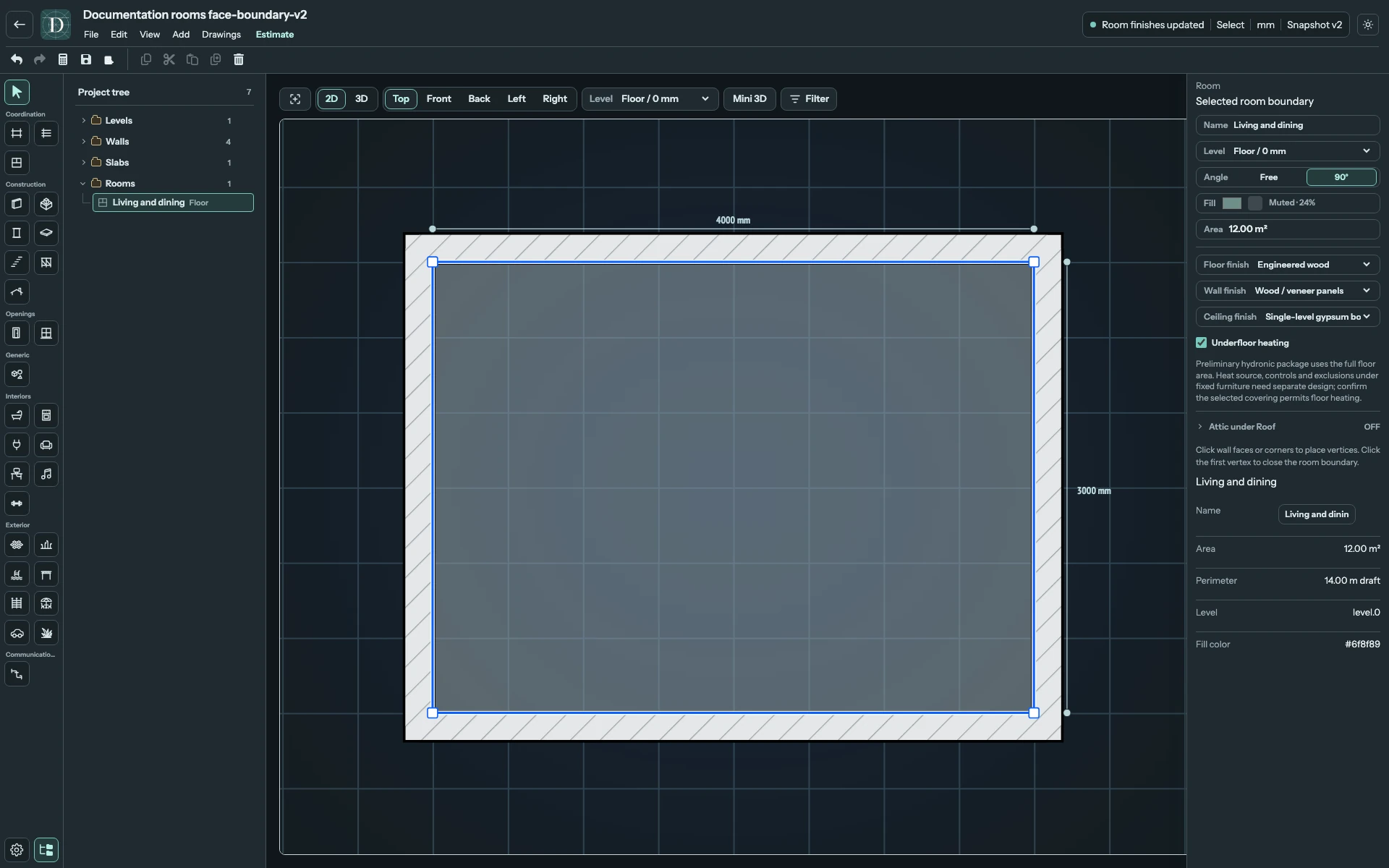
Task: Expand the Walls folder in tree
Action: click(83, 142)
